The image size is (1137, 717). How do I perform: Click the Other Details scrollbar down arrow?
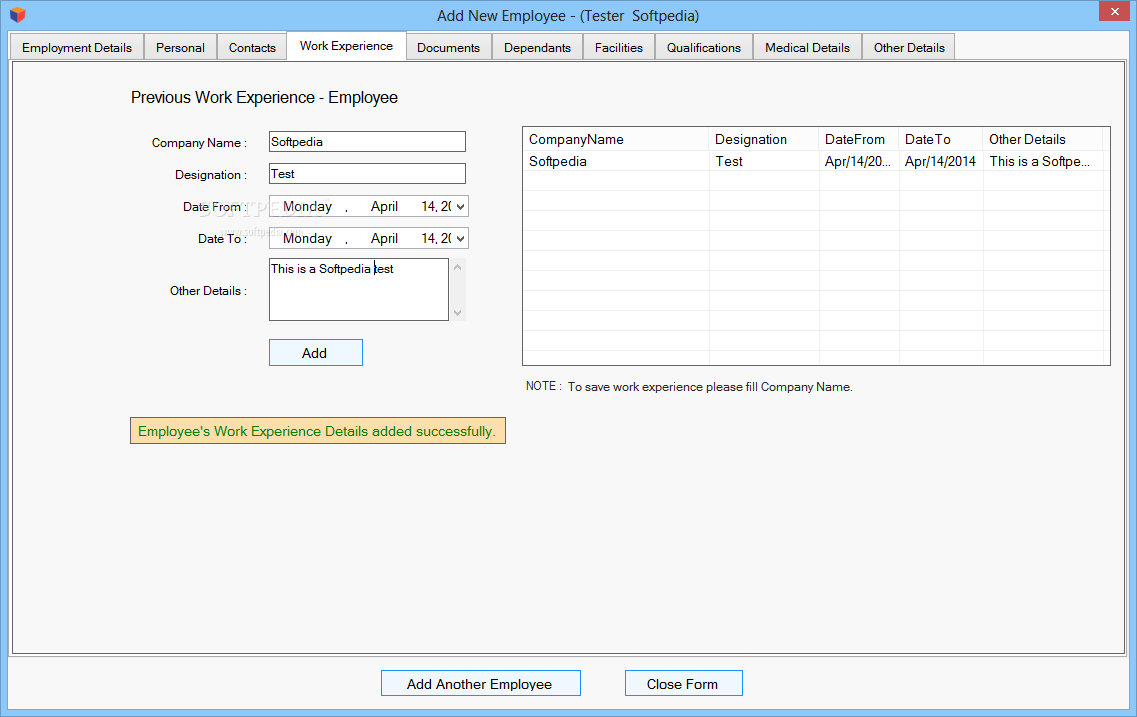[458, 312]
